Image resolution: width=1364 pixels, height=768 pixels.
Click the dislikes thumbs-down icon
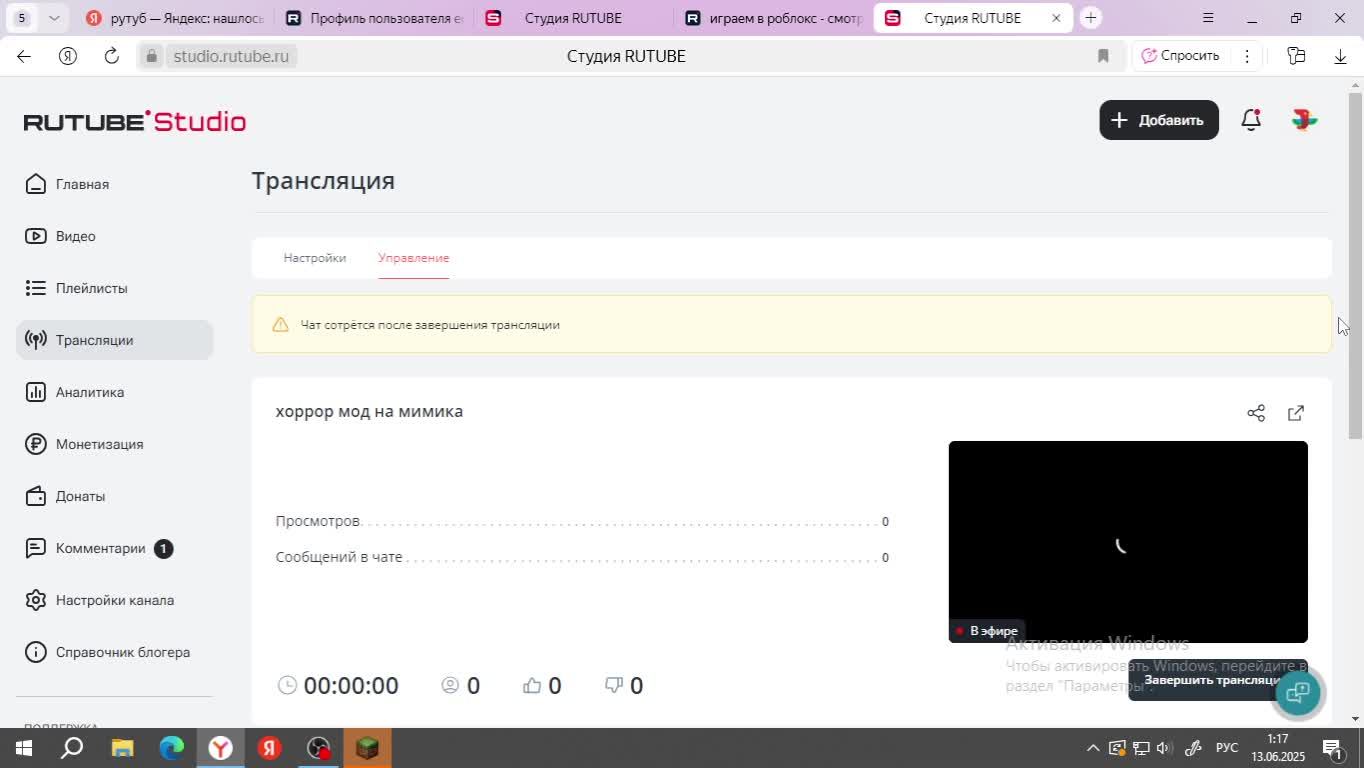pos(614,685)
